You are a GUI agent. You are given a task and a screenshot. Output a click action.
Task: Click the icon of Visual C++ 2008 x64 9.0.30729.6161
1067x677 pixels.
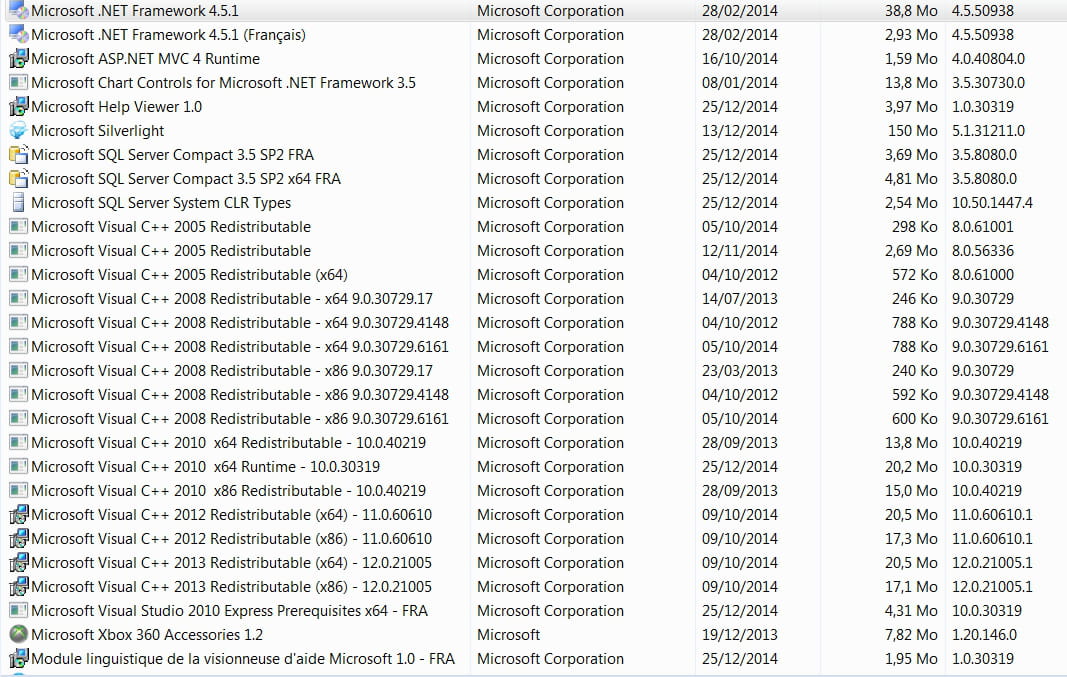[18, 346]
